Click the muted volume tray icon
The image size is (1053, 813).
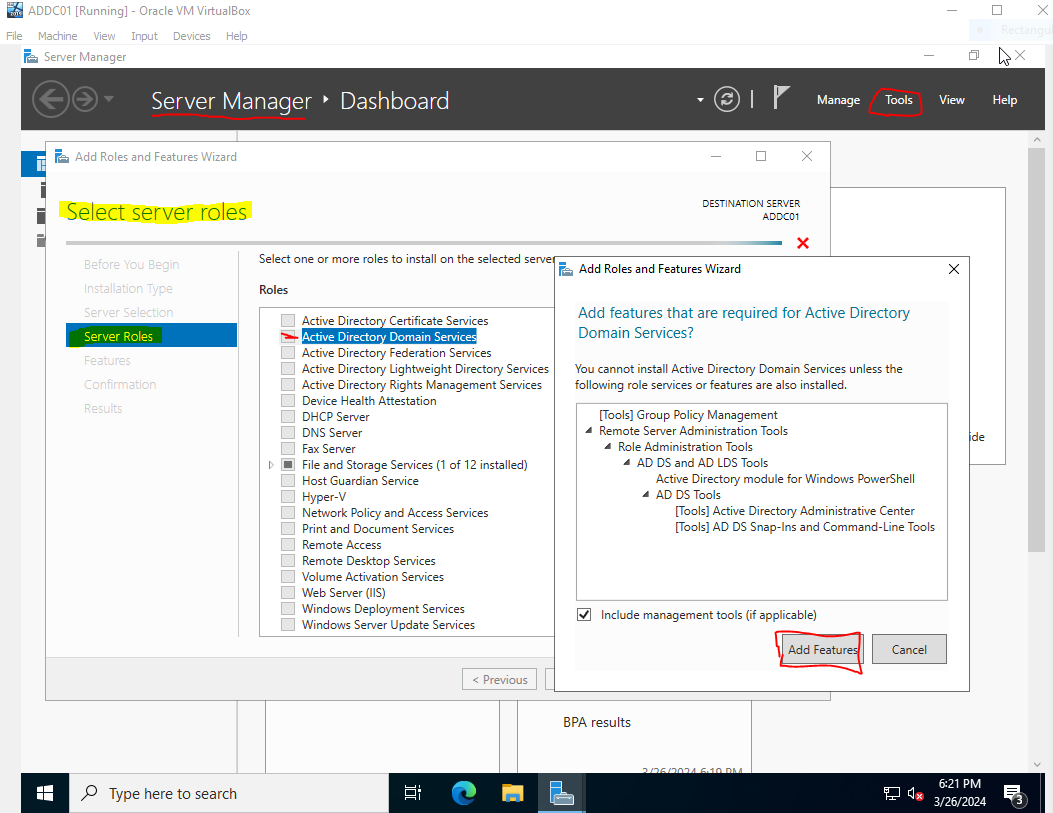click(x=915, y=794)
